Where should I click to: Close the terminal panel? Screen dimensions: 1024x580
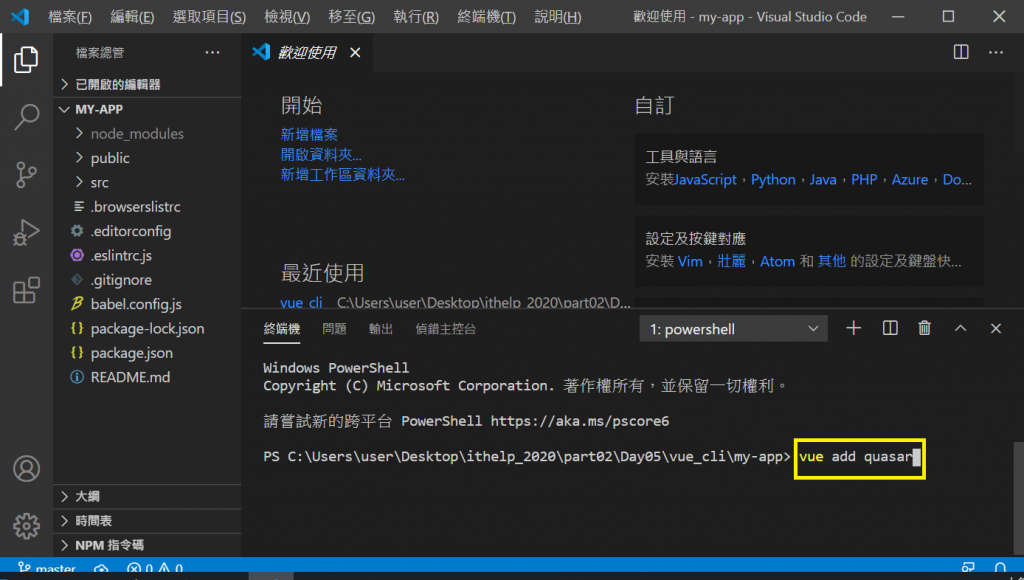(995, 328)
